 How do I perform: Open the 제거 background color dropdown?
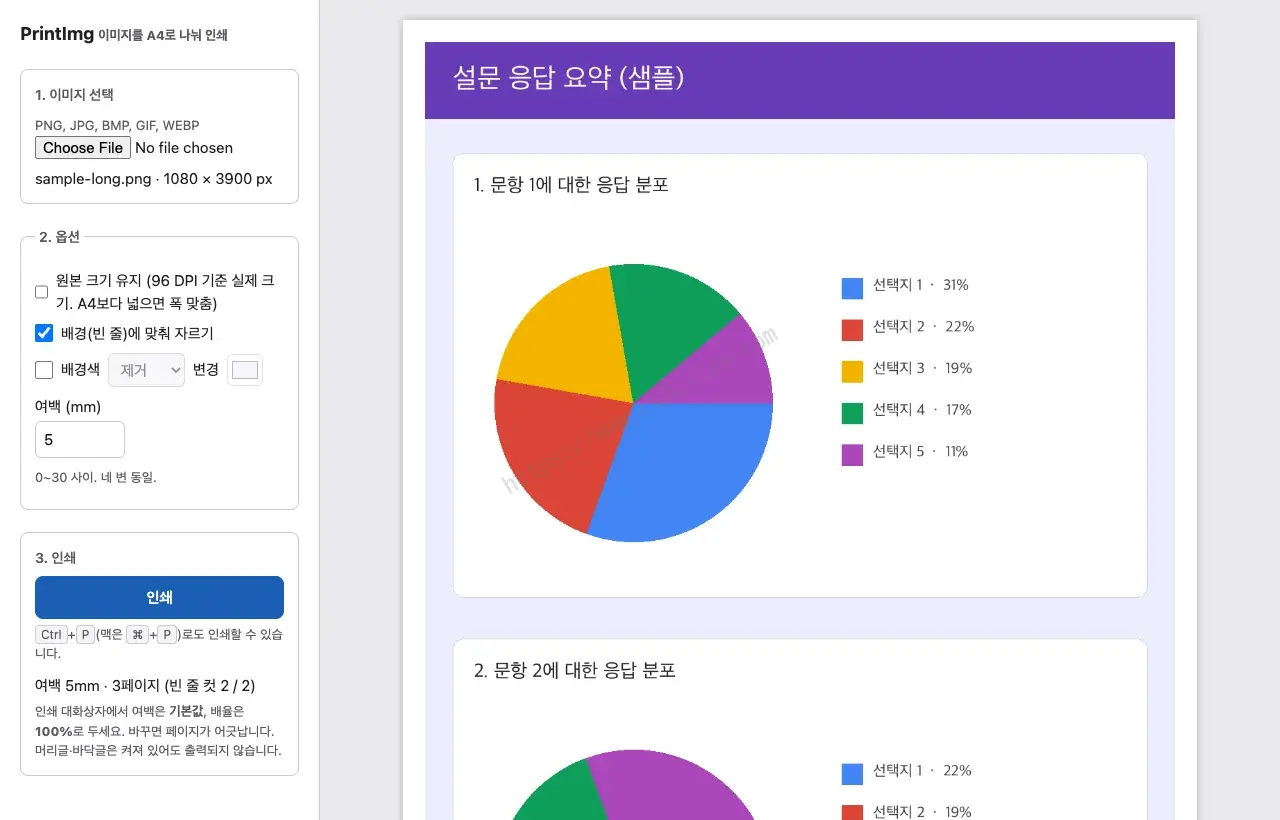coord(146,370)
